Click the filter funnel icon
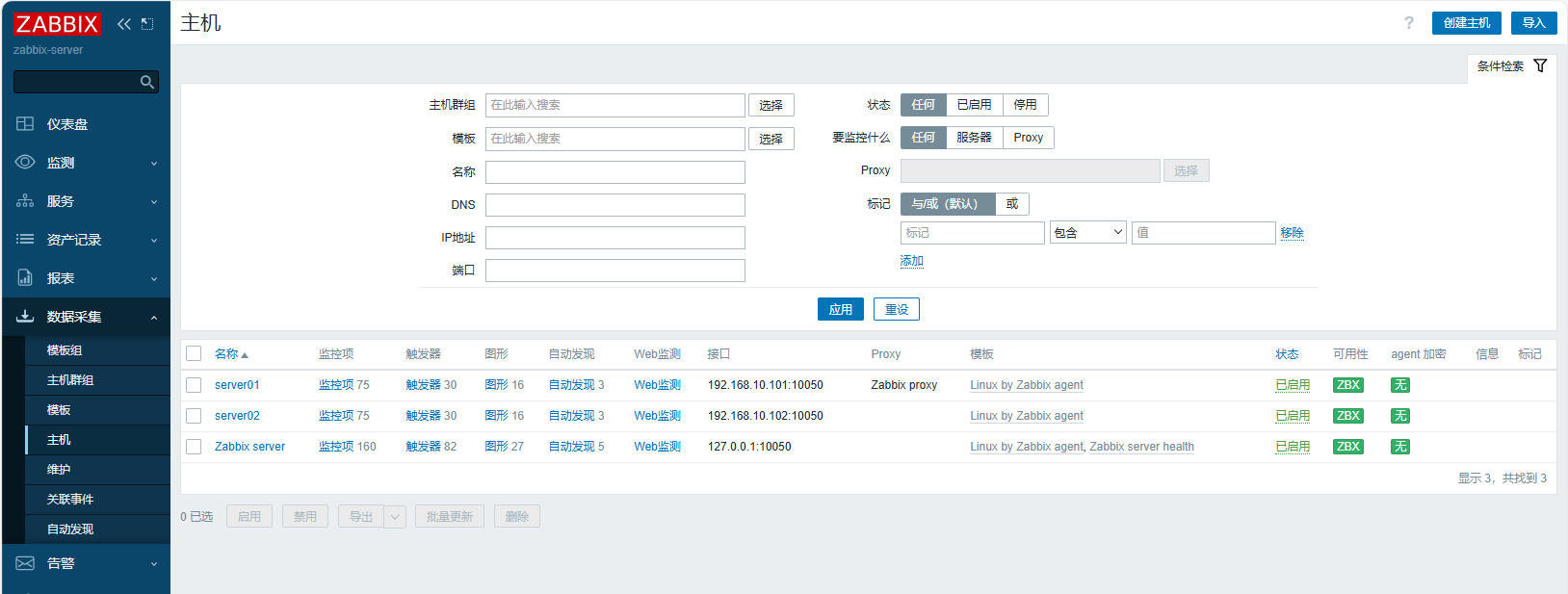Image resolution: width=1568 pixels, height=594 pixels. tap(1540, 65)
